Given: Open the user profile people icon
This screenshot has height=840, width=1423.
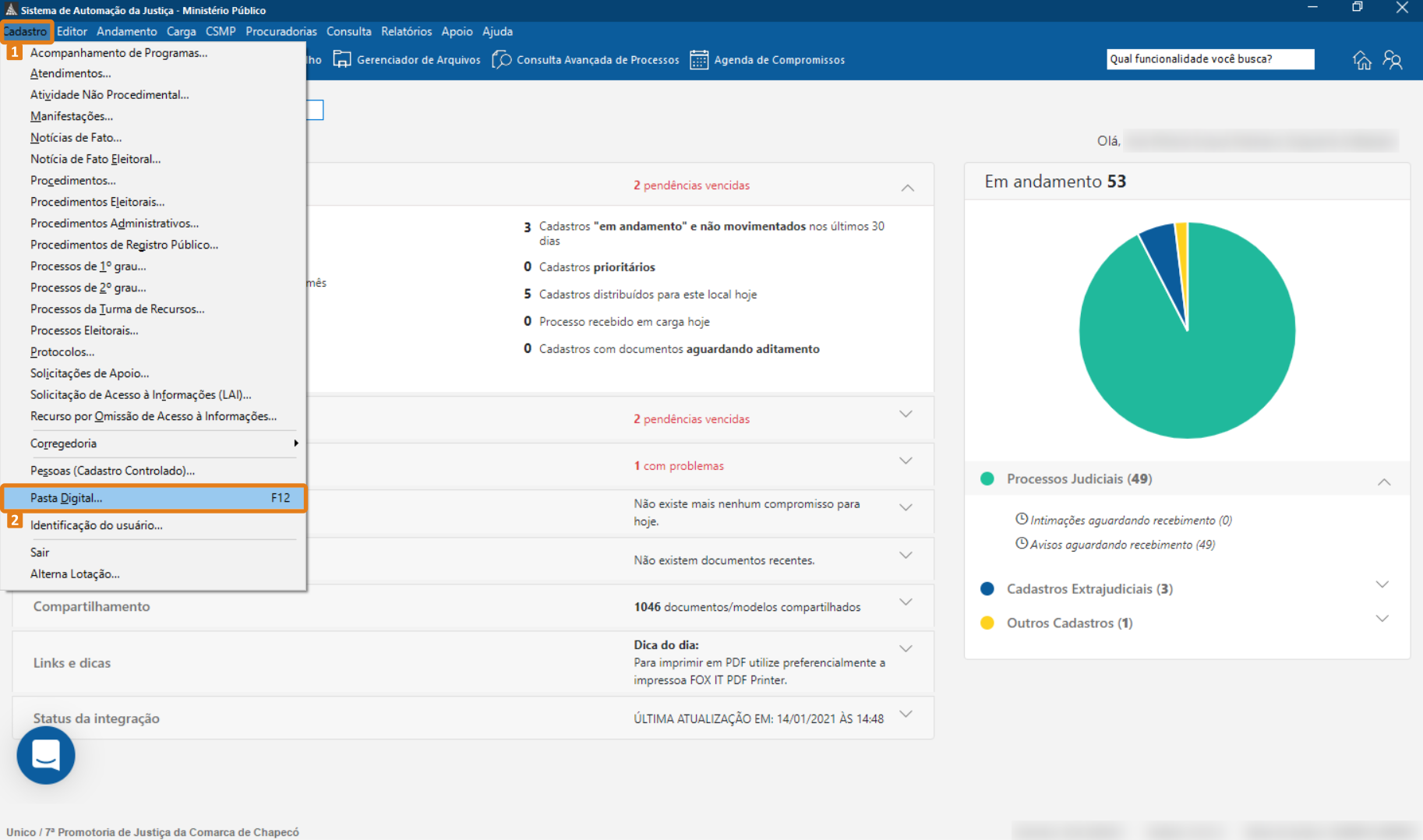Looking at the screenshot, I should point(1393,60).
